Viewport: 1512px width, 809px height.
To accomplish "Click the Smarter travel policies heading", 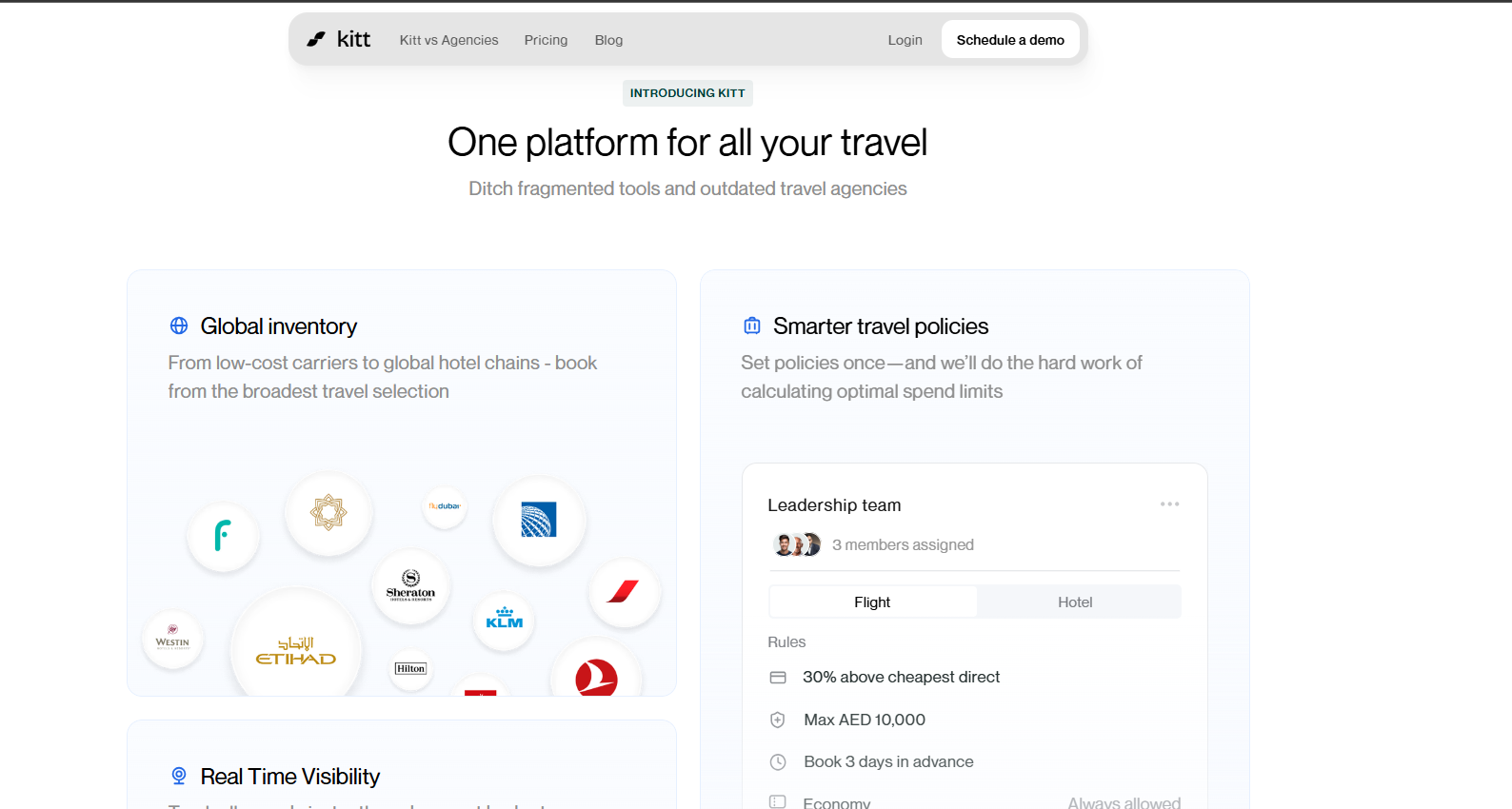I will pos(881,326).
